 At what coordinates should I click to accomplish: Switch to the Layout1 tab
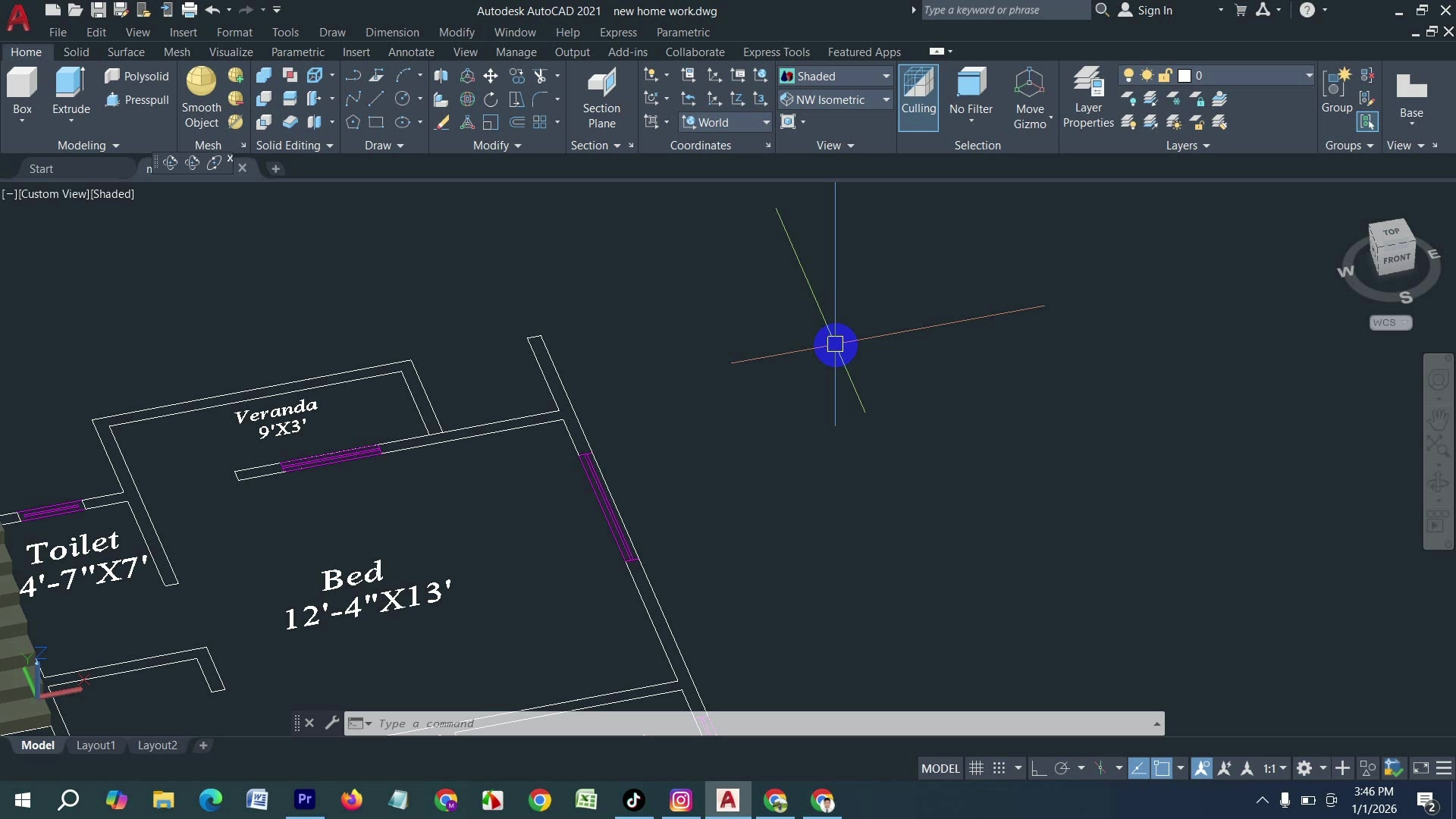(x=96, y=745)
